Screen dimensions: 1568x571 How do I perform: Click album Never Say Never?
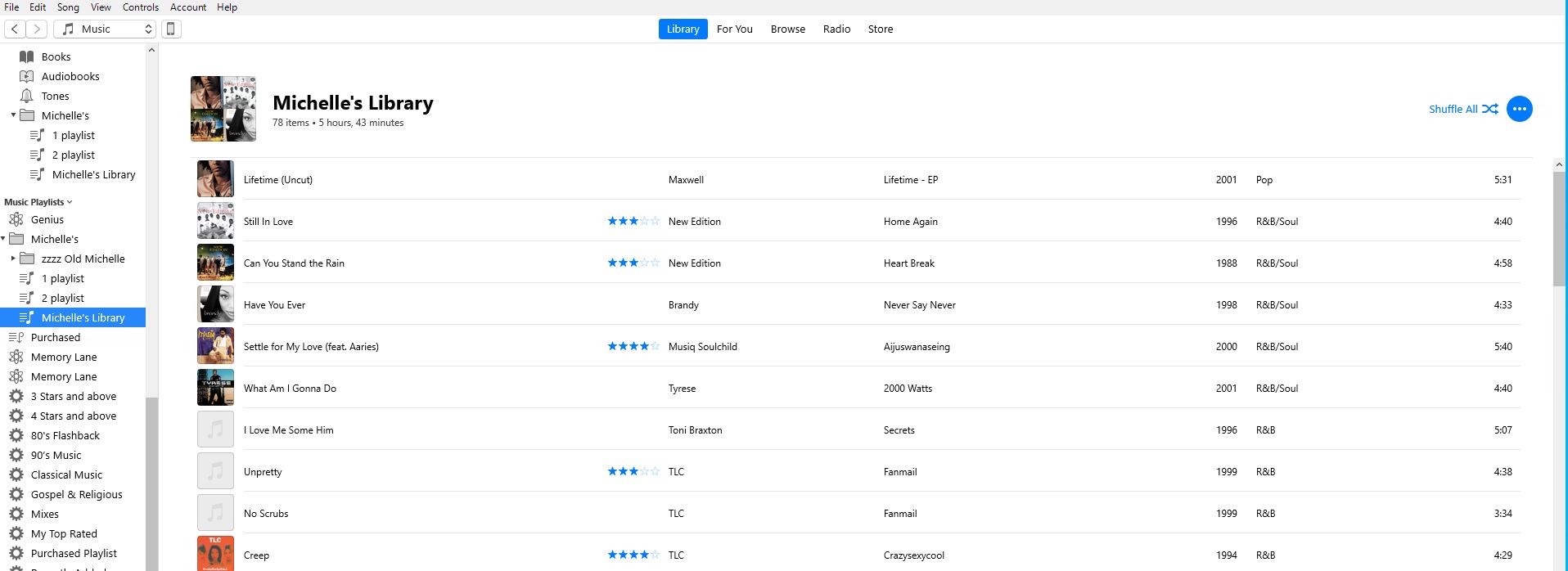919,305
